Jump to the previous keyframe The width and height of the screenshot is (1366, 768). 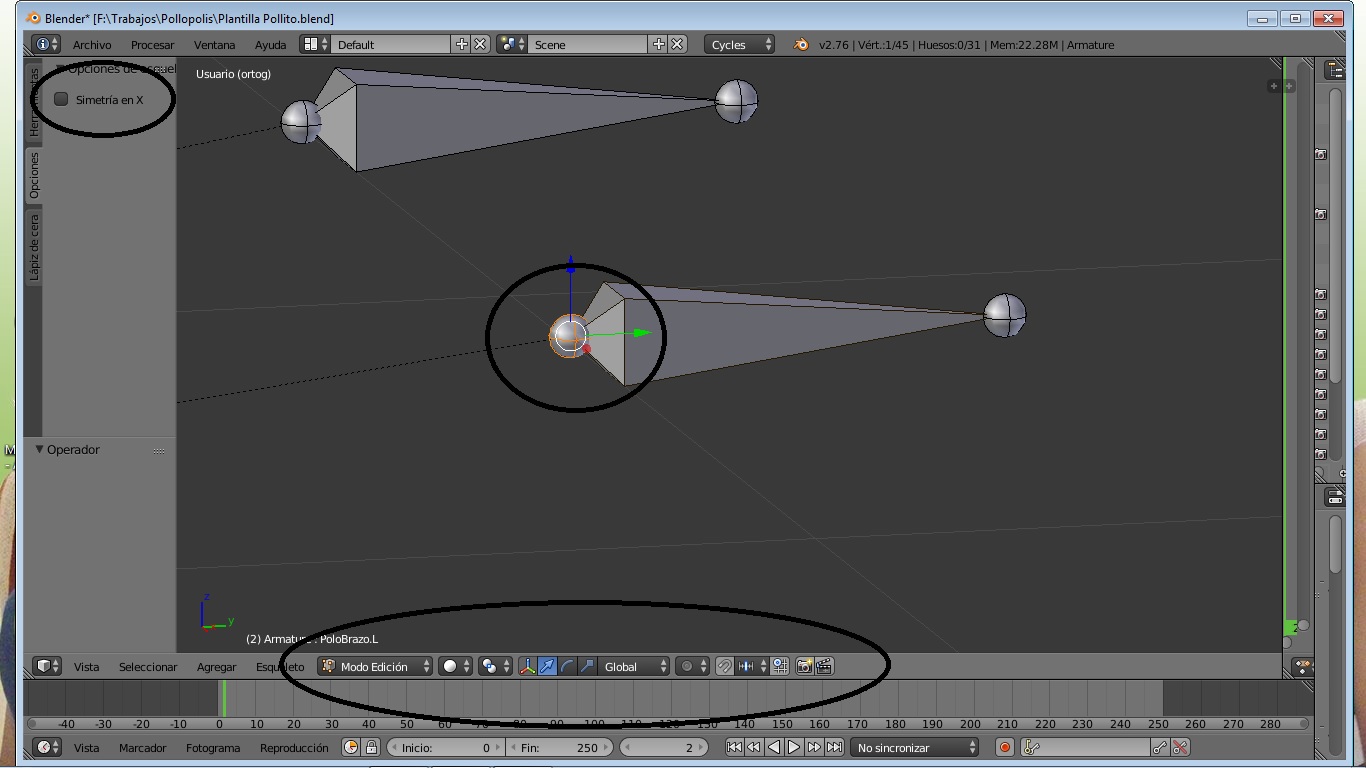coord(754,747)
